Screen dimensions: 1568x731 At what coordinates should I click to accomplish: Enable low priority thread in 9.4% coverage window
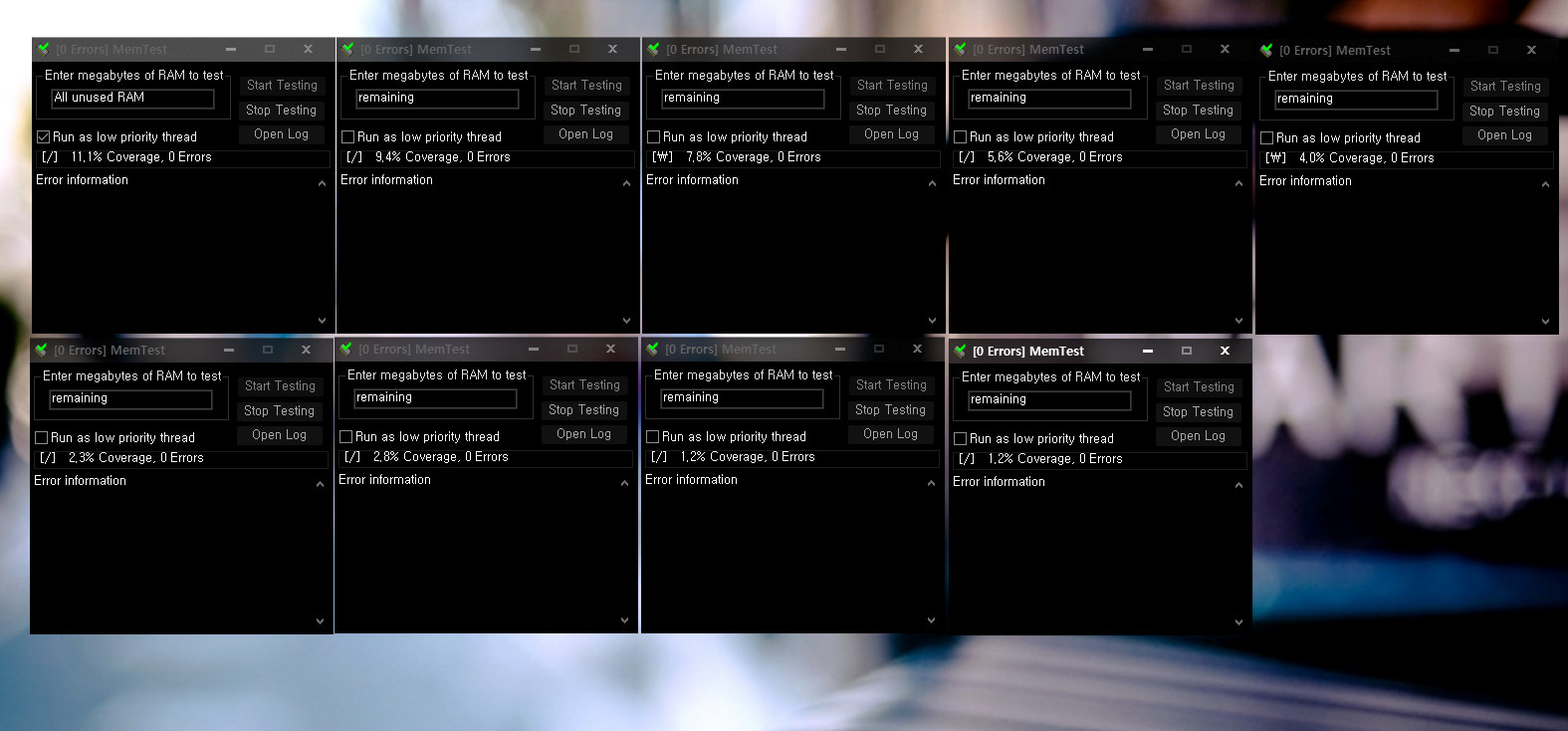(347, 137)
